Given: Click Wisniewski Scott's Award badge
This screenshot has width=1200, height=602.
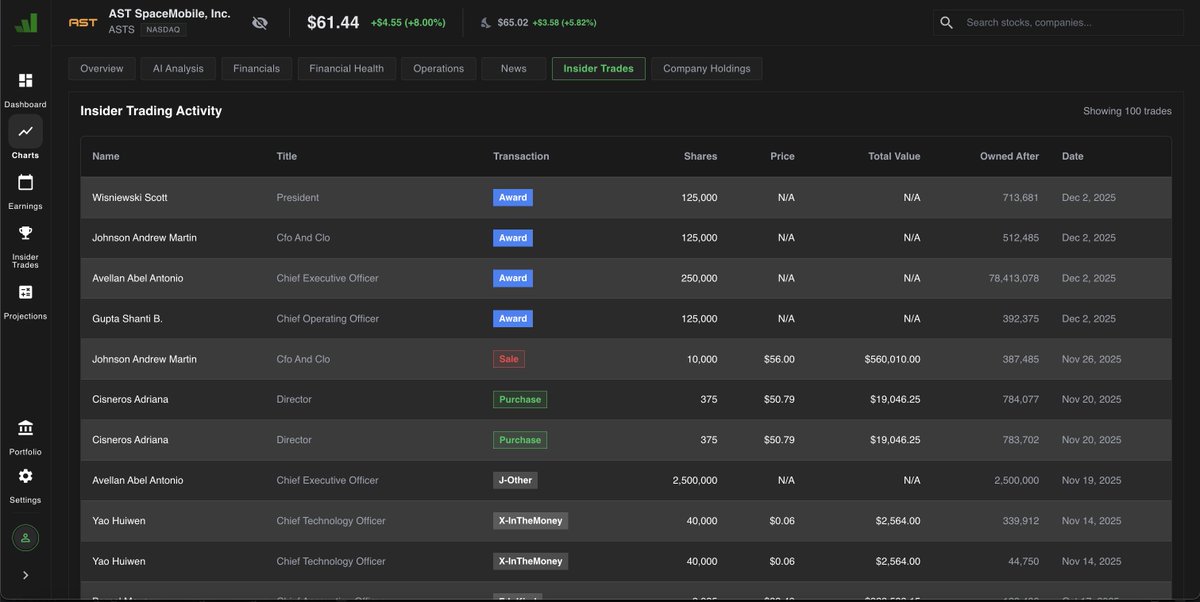Looking at the screenshot, I should tap(513, 198).
